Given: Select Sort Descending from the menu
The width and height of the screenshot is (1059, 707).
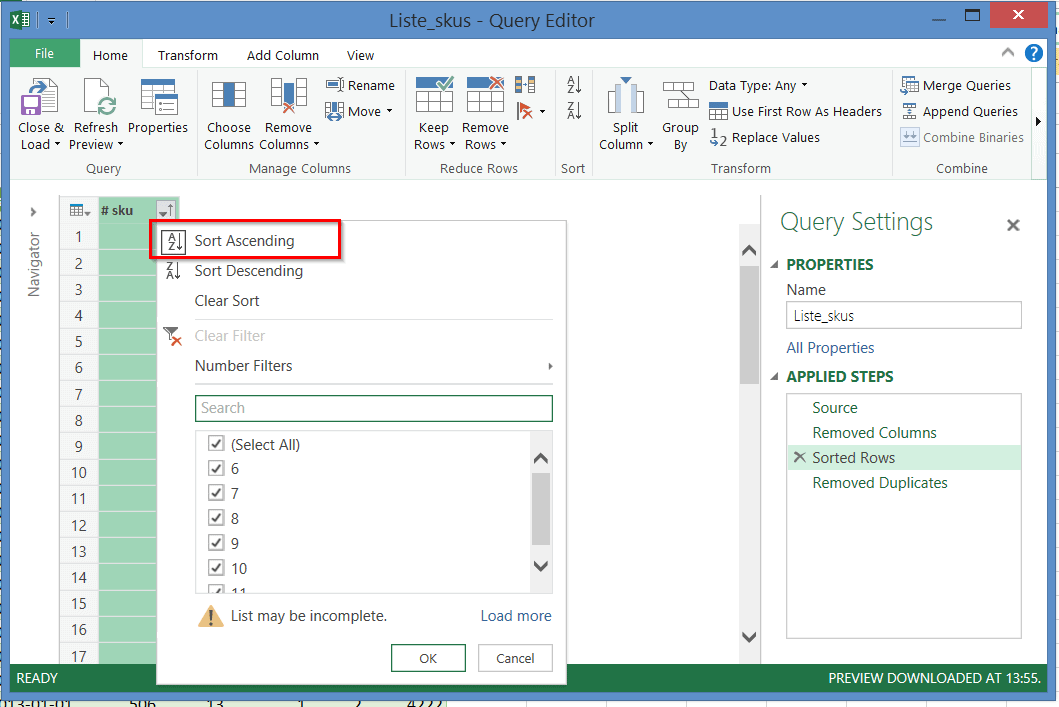Looking at the screenshot, I should (x=248, y=271).
